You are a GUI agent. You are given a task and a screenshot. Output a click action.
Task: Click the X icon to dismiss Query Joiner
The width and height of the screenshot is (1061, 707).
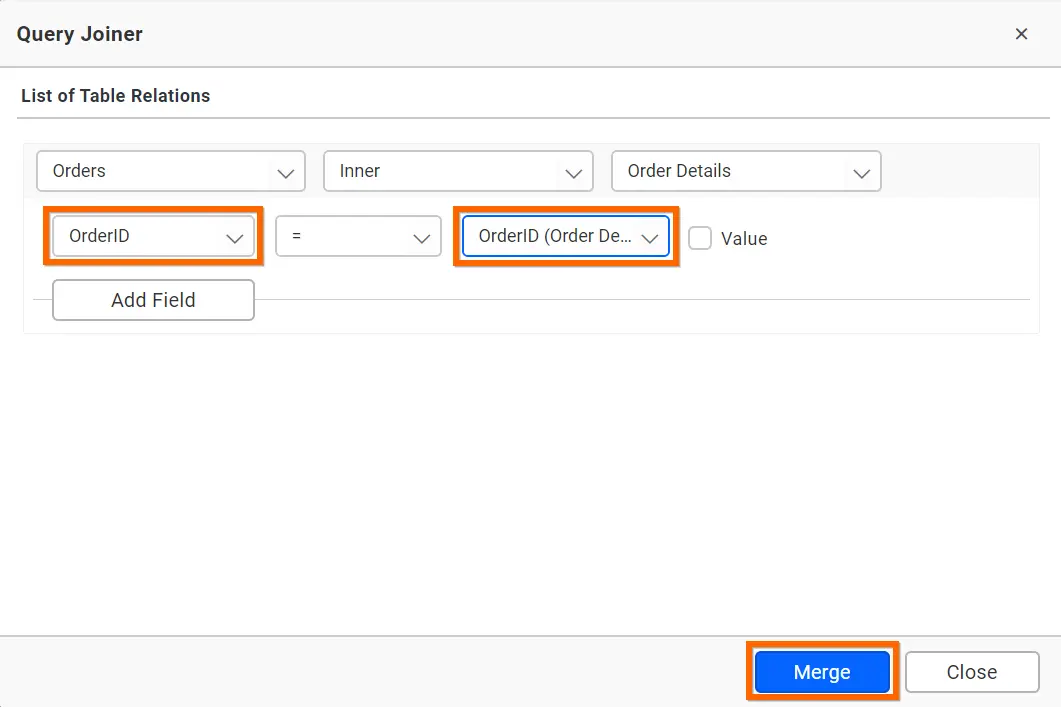tap(1021, 33)
